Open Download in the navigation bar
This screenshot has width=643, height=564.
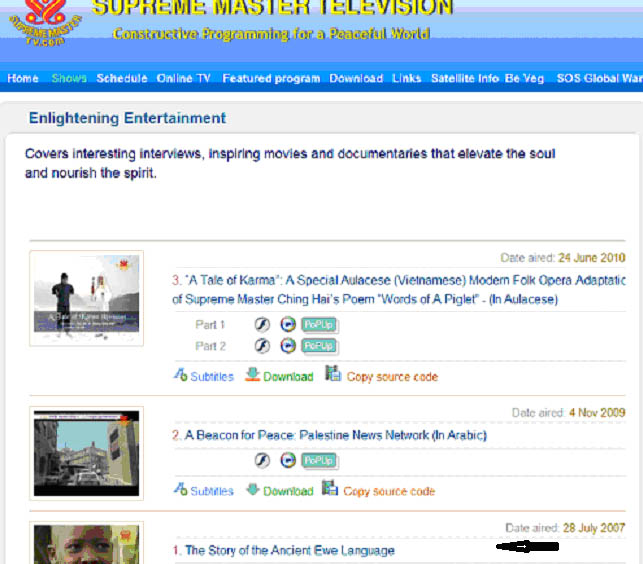tap(356, 78)
